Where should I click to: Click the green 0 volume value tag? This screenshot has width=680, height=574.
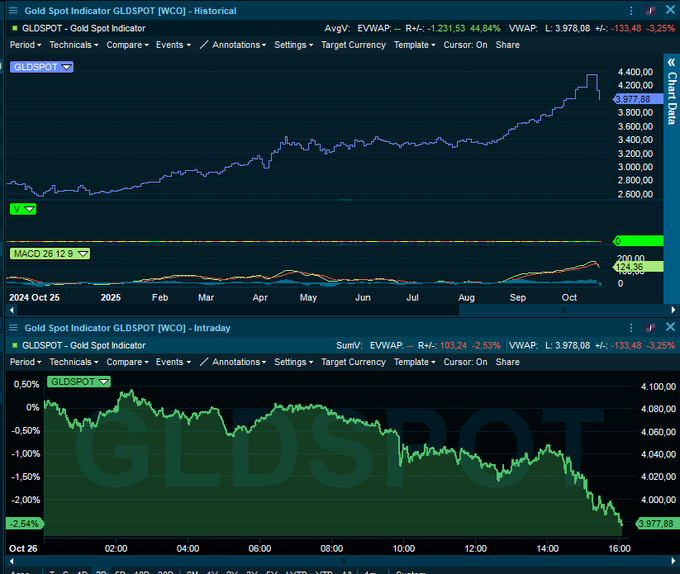[x=638, y=241]
